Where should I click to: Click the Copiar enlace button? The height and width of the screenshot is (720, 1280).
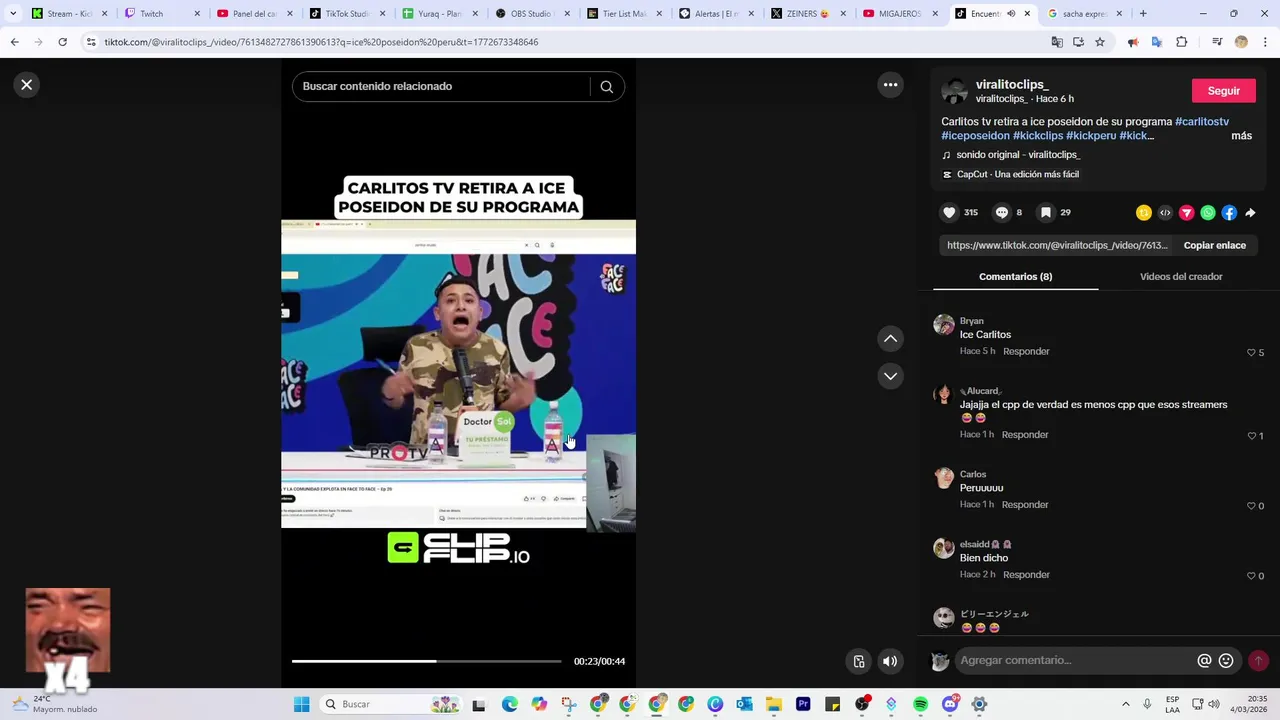point(1214,245)
